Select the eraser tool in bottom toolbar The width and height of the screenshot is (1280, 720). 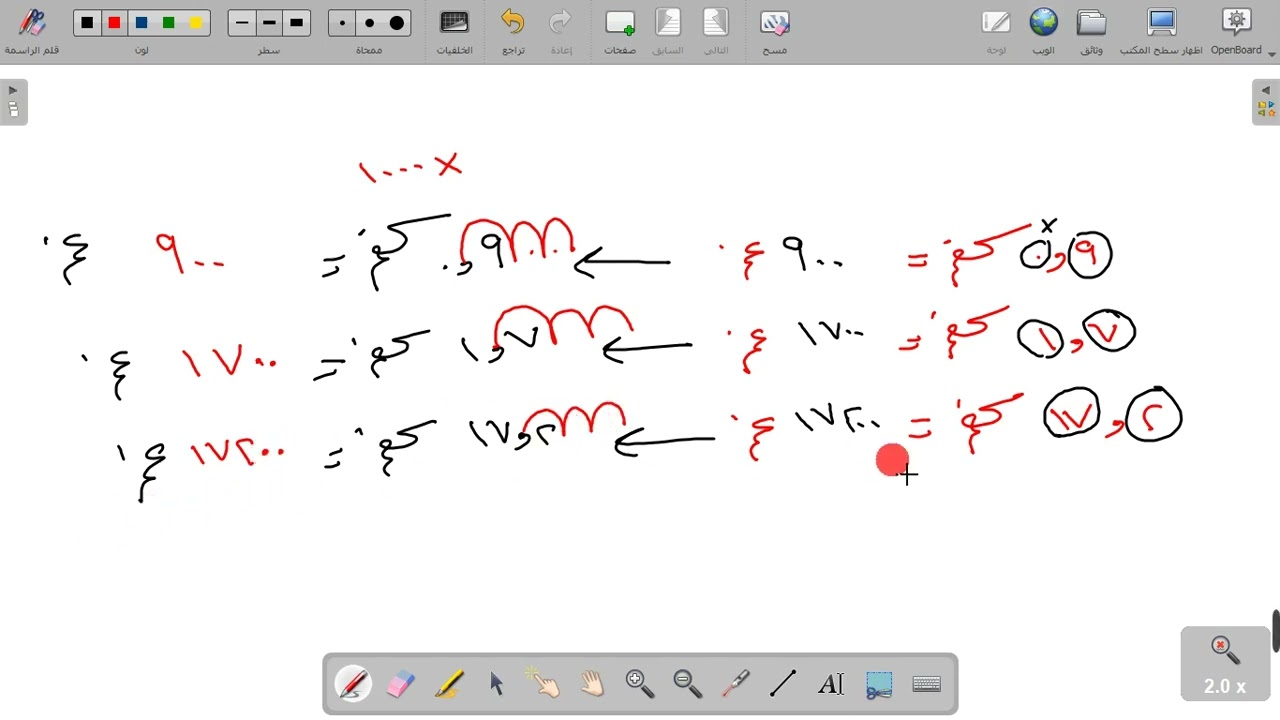[400, 684]
